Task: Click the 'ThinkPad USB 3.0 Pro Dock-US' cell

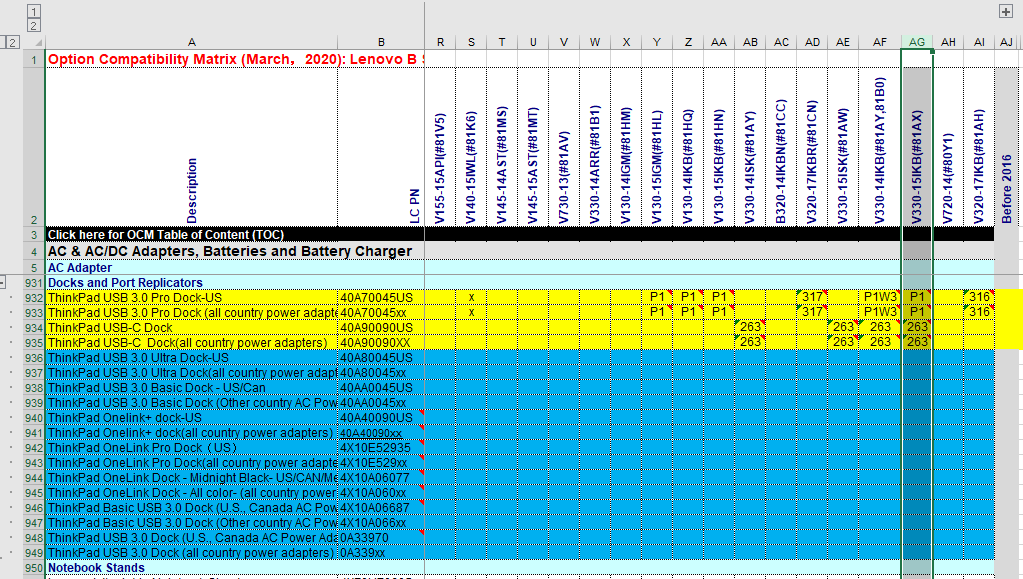Action: point(191,298)
